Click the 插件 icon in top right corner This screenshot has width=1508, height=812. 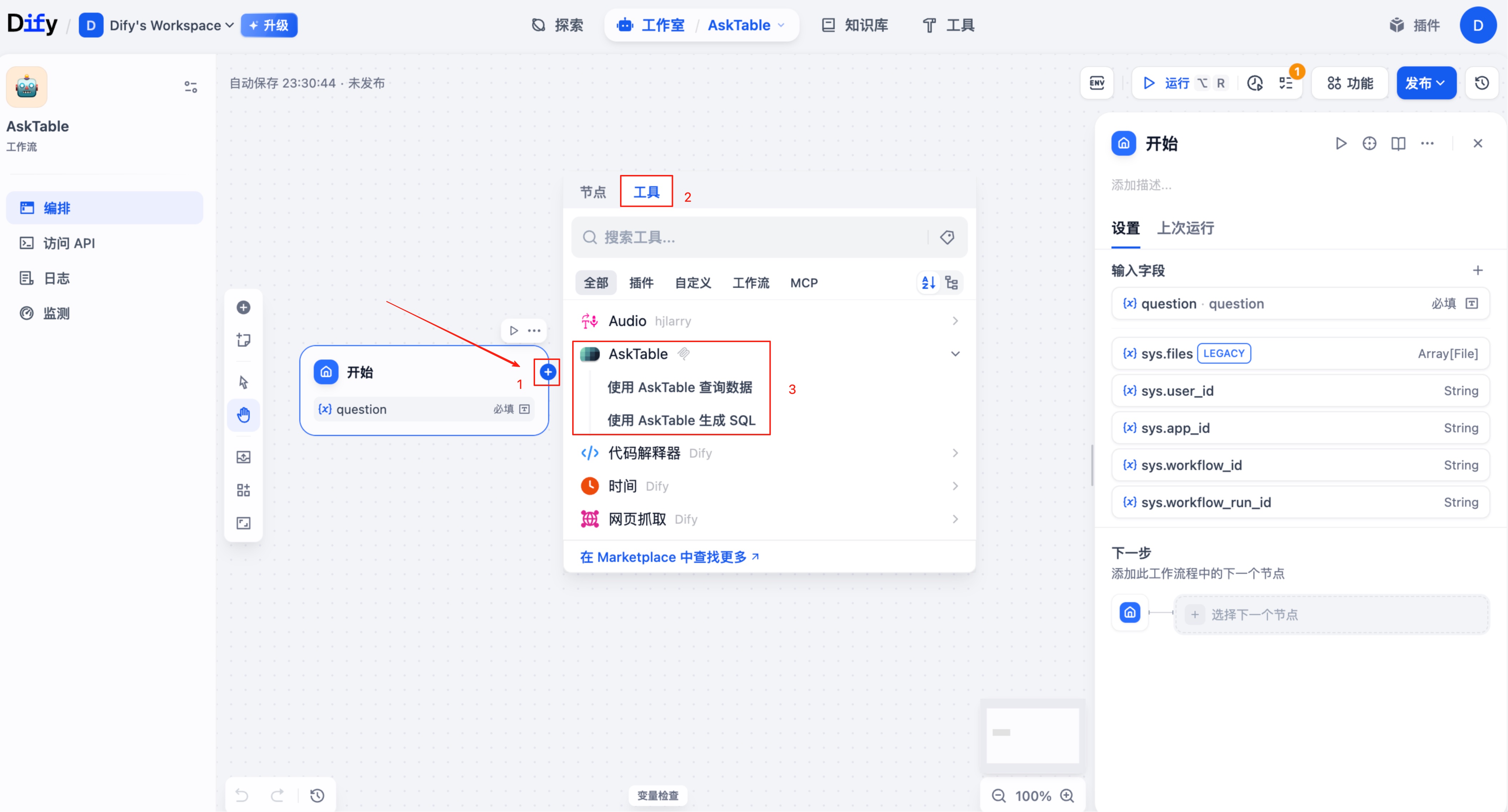pos(1414,25)
